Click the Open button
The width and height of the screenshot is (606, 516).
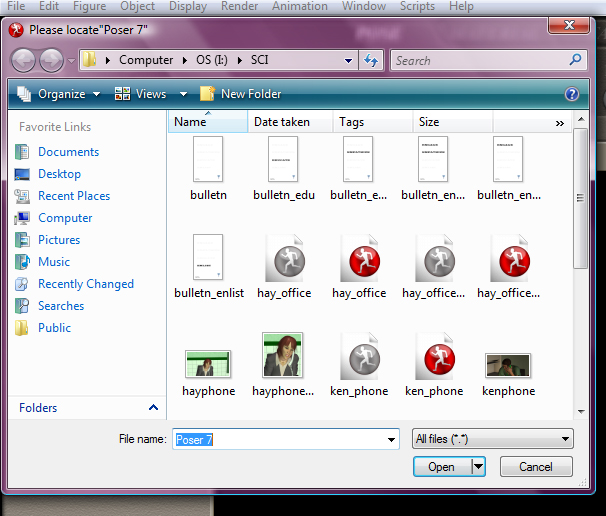(x=441, y=466)
